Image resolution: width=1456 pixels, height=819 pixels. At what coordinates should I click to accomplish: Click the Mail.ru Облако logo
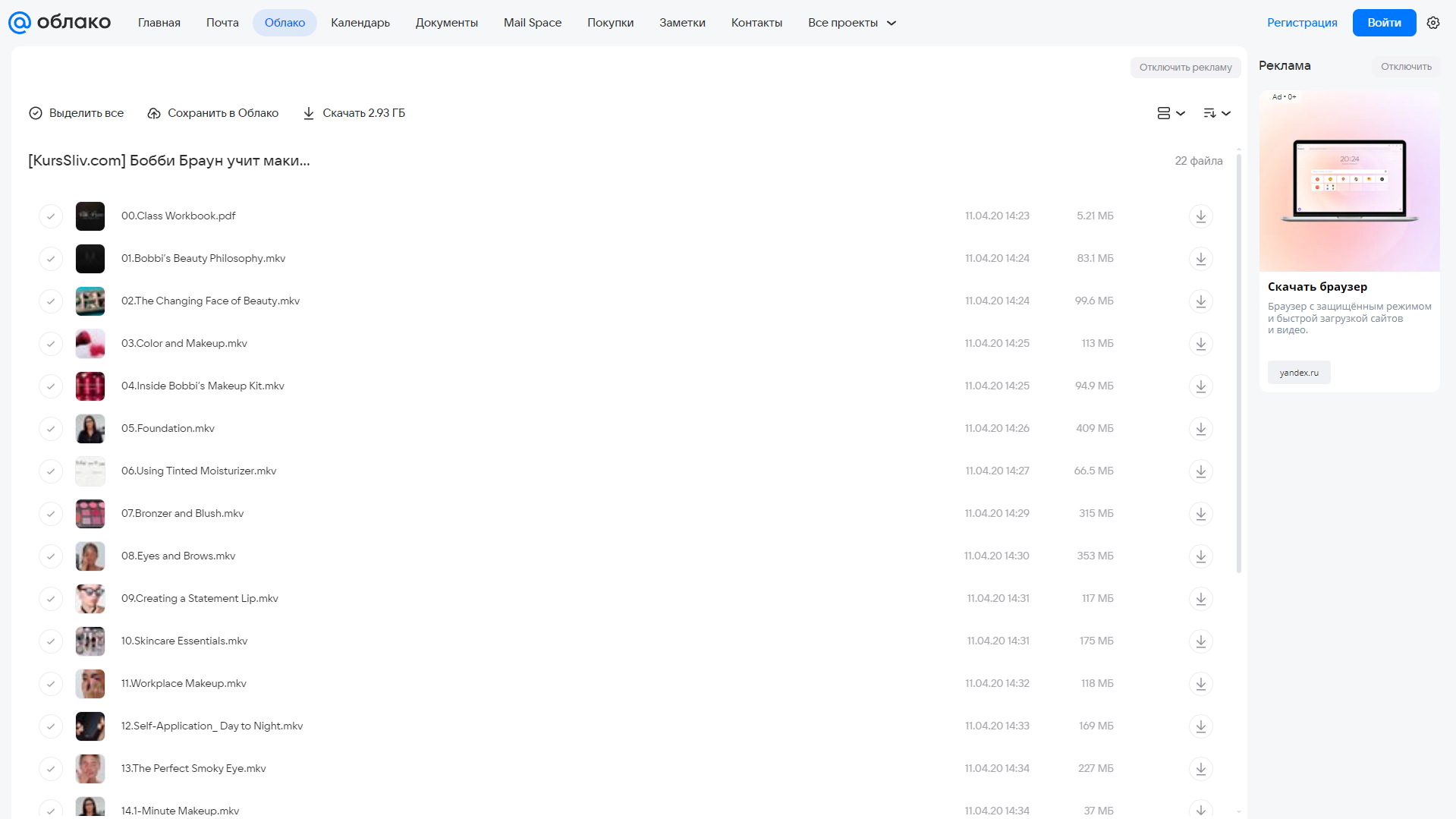click(59, 23)
